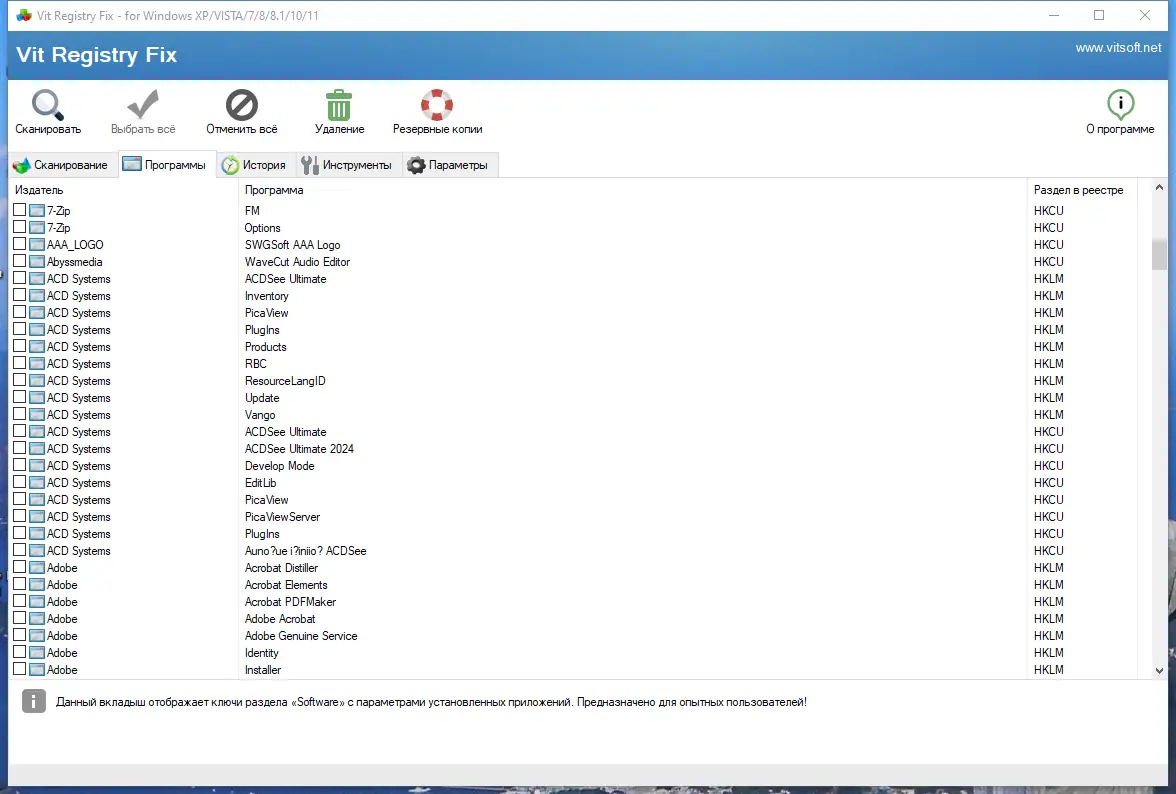
Task: Sort by Издатель column header
Action: pyautogui.click(x=124, y=190)
